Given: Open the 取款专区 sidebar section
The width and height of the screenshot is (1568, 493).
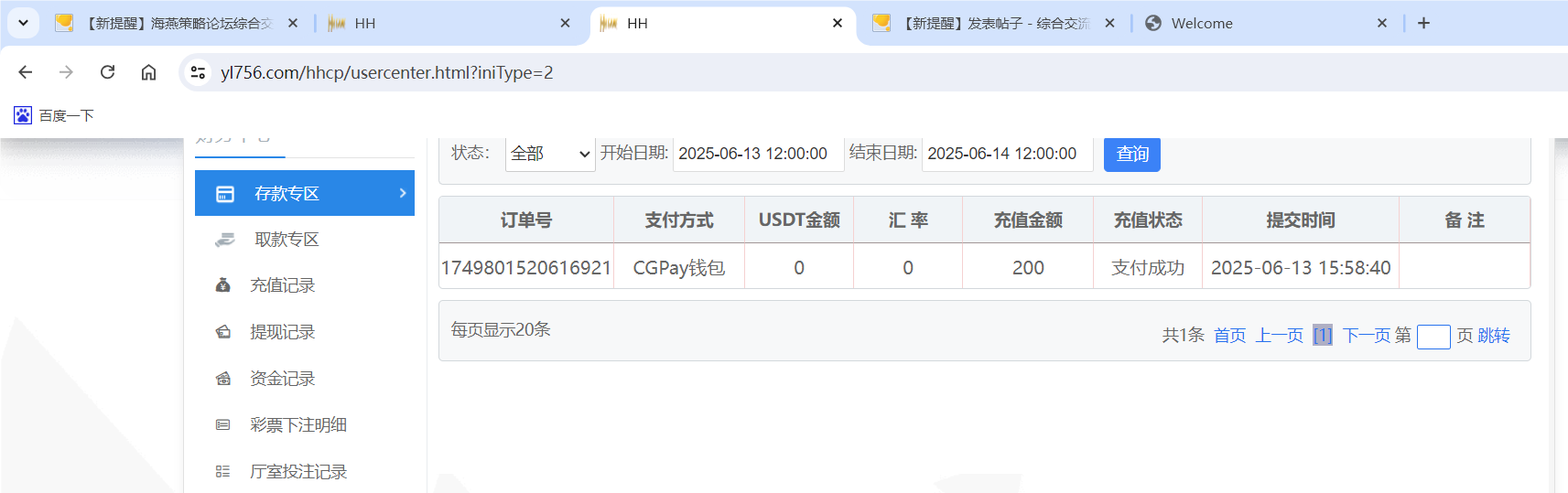Looking at the screenshot, I should pyautogui.click(x=305, y=240).
